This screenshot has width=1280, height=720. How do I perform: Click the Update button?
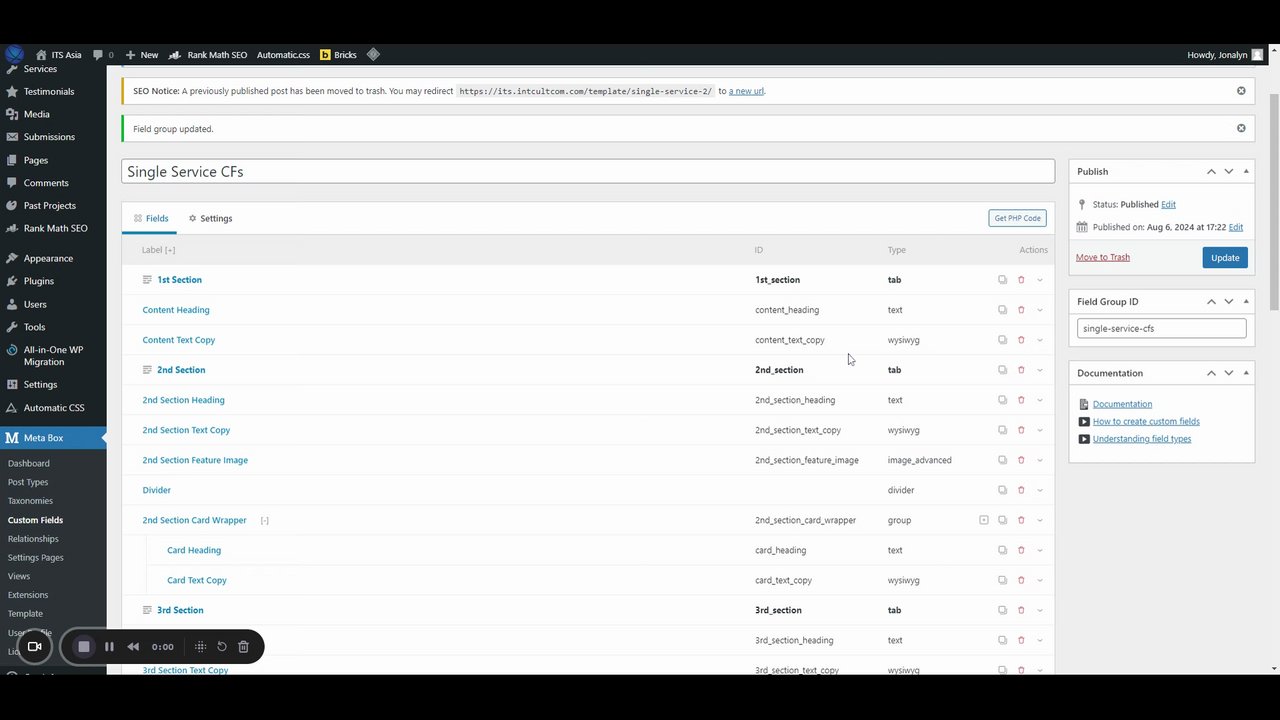click(x=1225, y=257)
